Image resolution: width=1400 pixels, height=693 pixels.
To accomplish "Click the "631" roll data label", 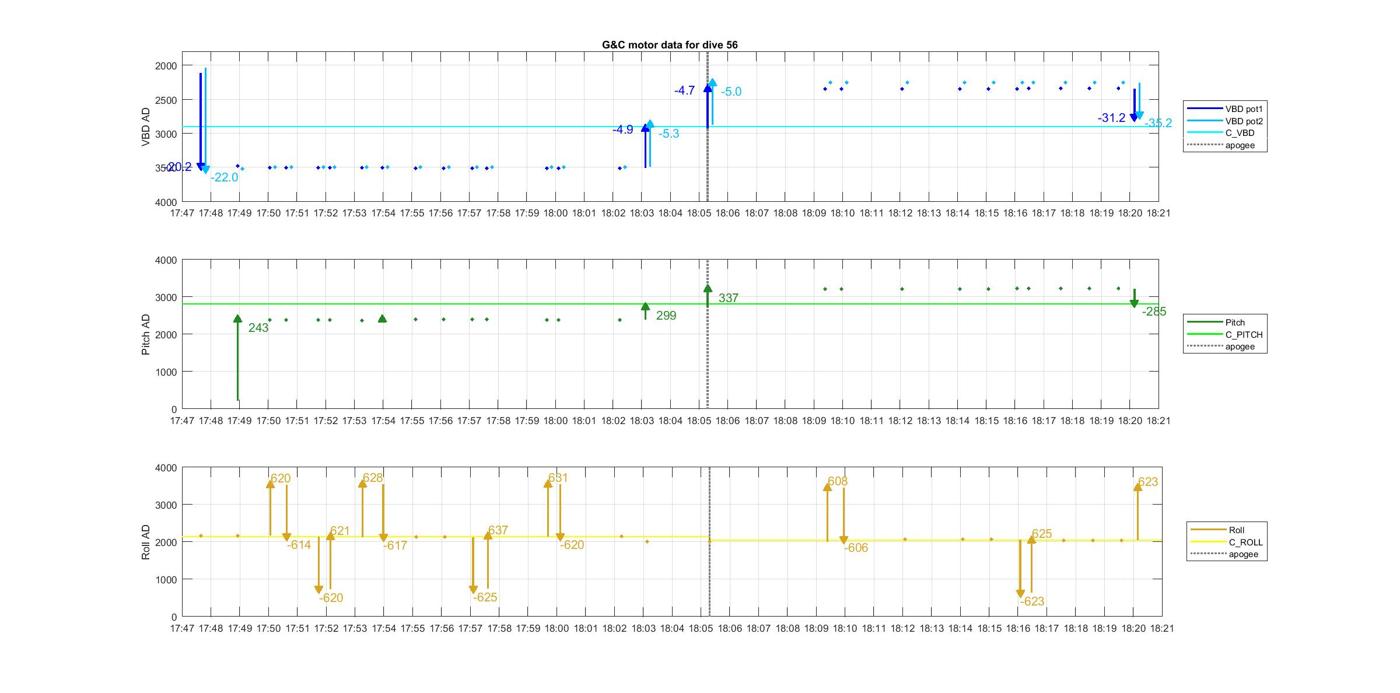I will click(x=558, y=479).
